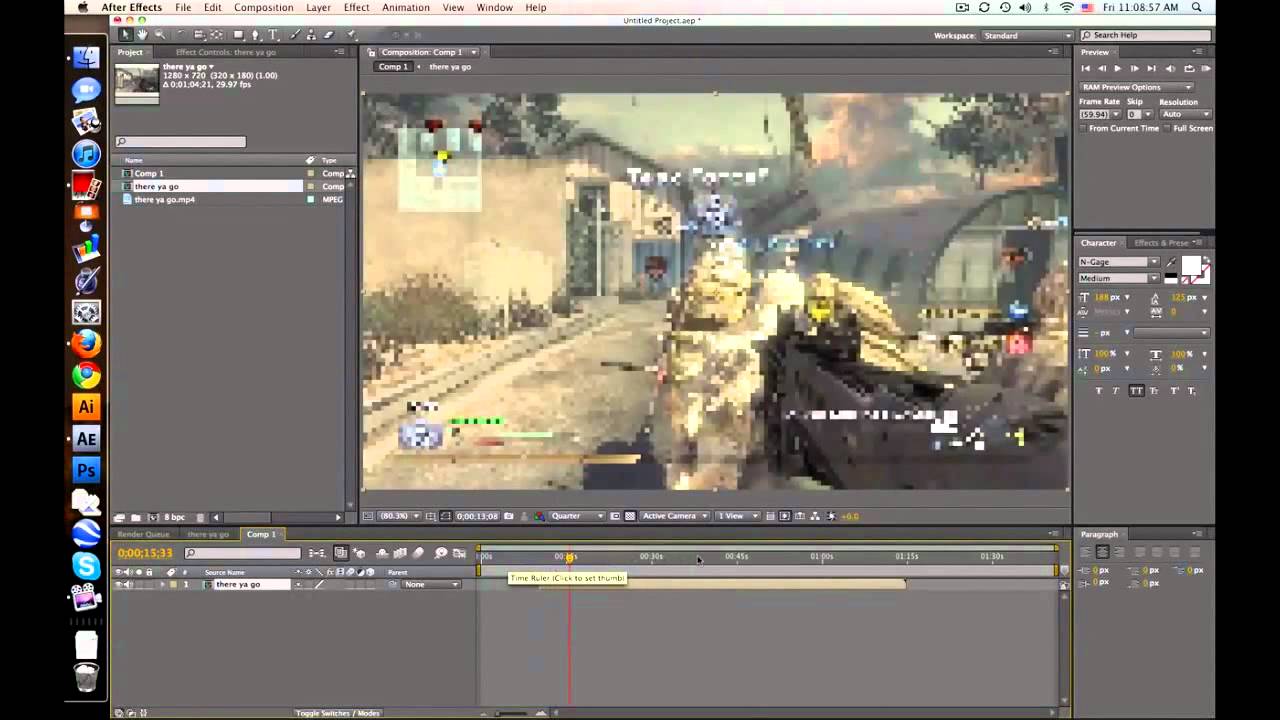Open the Layer menu

pyautogui.click(x=318, y=7)
